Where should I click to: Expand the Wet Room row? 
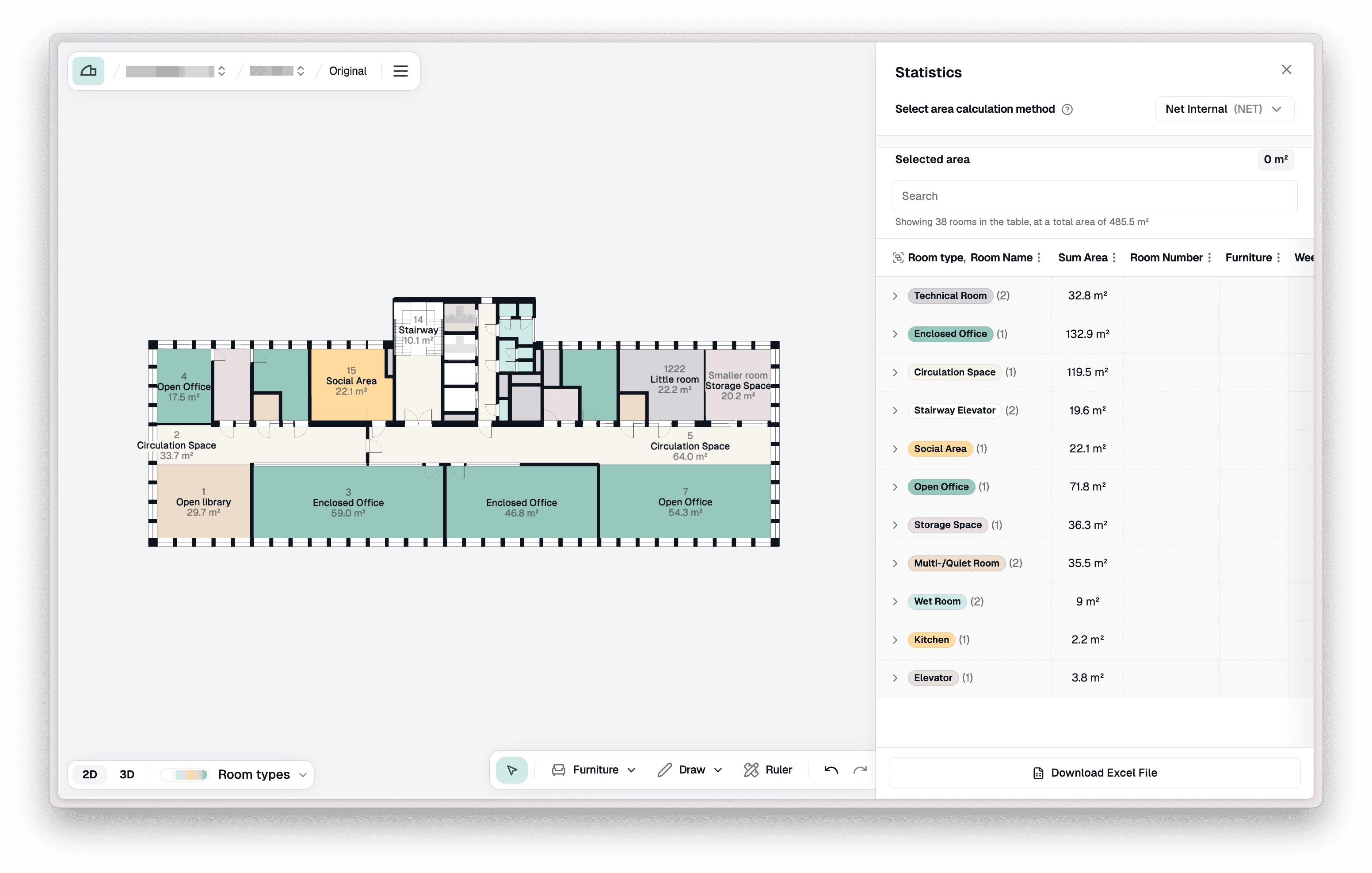[895, 601]
